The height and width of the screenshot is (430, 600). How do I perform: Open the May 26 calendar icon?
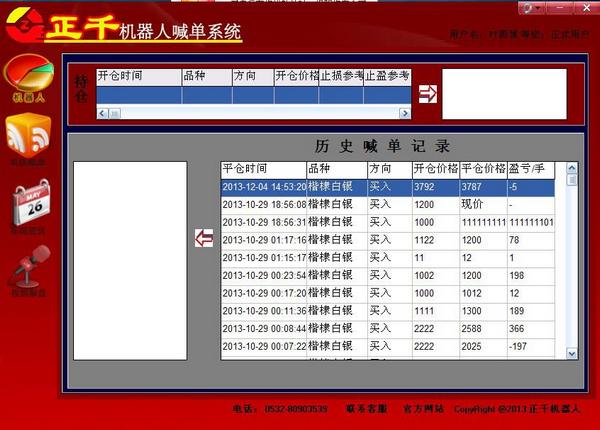31,205
